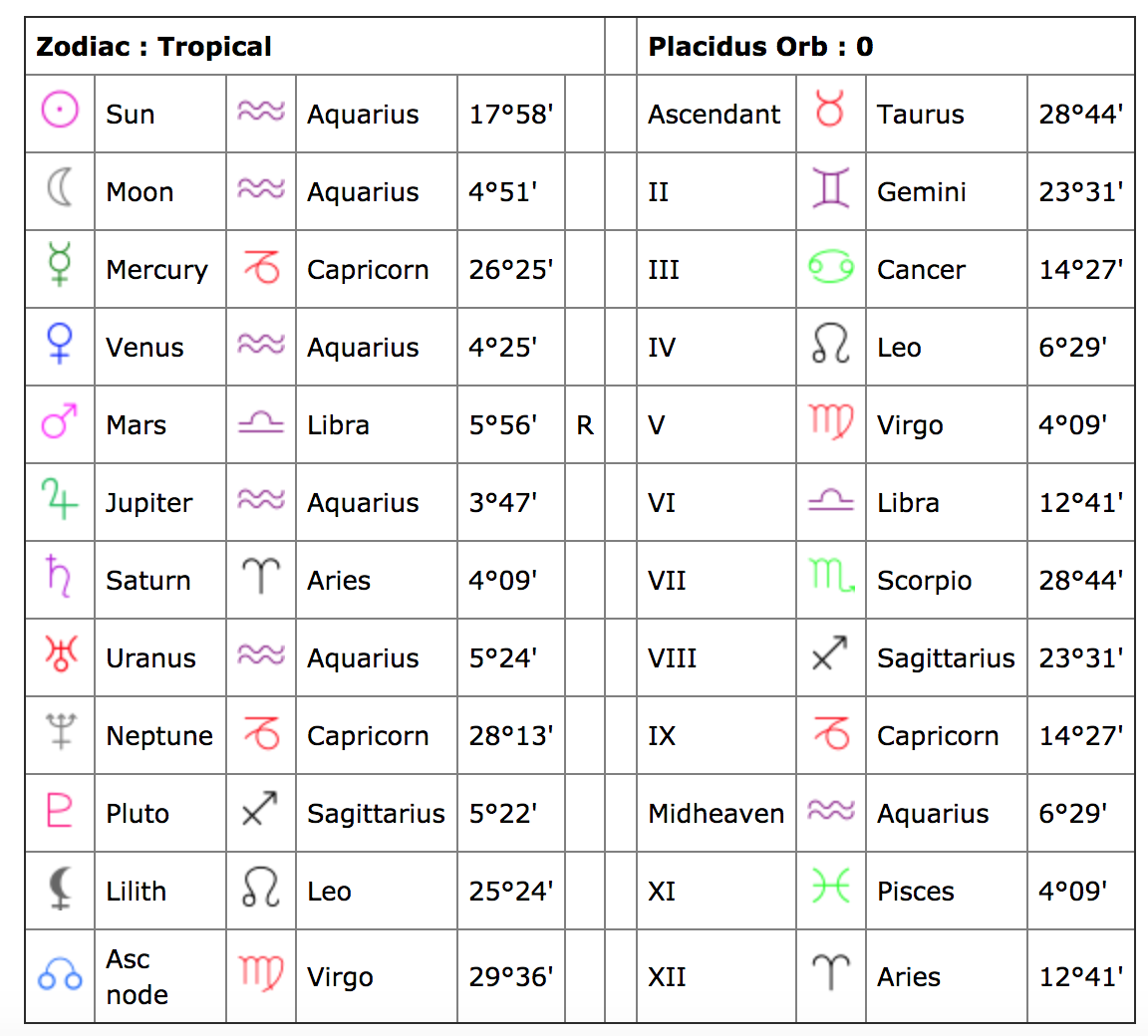
Task: Click the pink Sun planet symbol
Action: point(60,111)
